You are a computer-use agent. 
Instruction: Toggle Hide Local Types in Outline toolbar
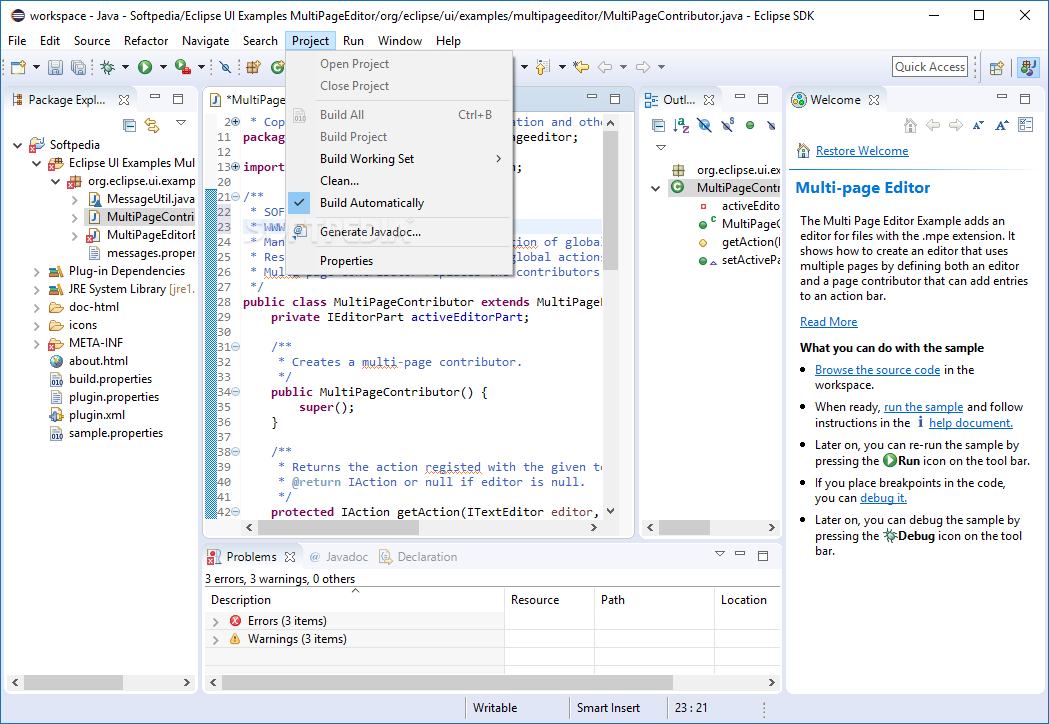[x=771, y=125]
